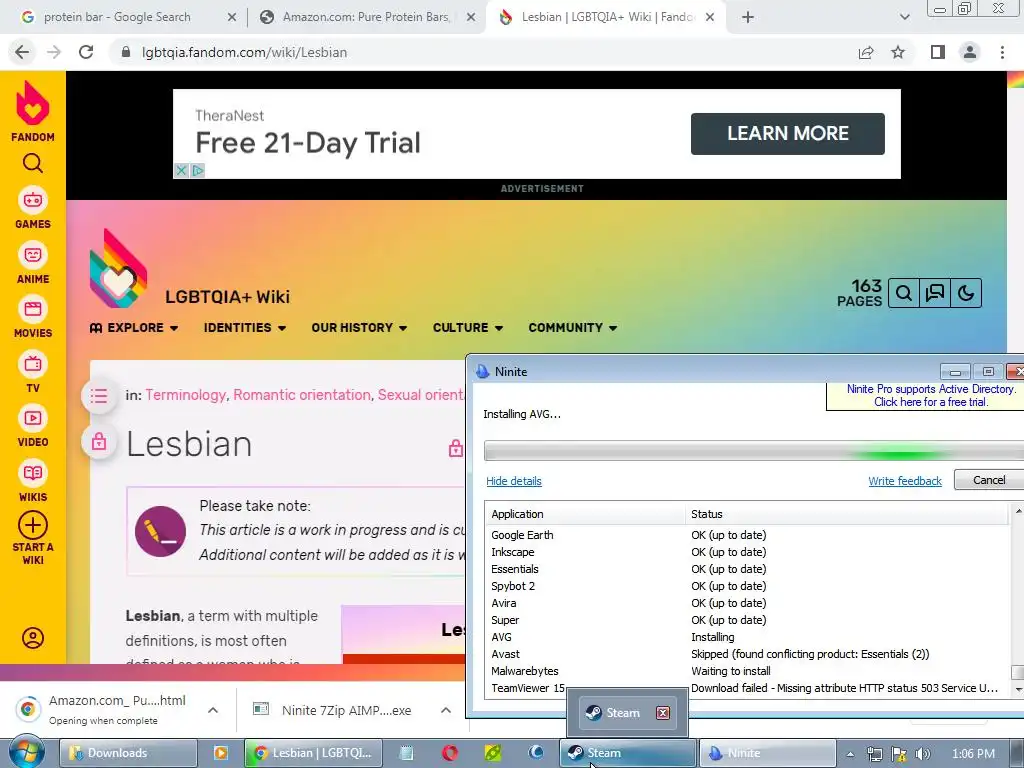The height and width of the screenshot is (768, 1024).
Task: Click the Ninite install progress bar
Action: [x=754, y=451]
